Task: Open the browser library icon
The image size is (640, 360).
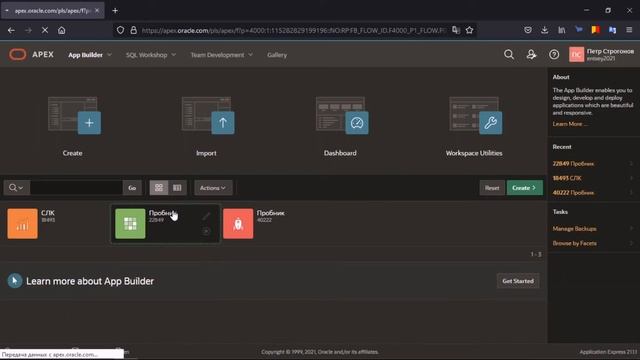Action: pos(562,30)
